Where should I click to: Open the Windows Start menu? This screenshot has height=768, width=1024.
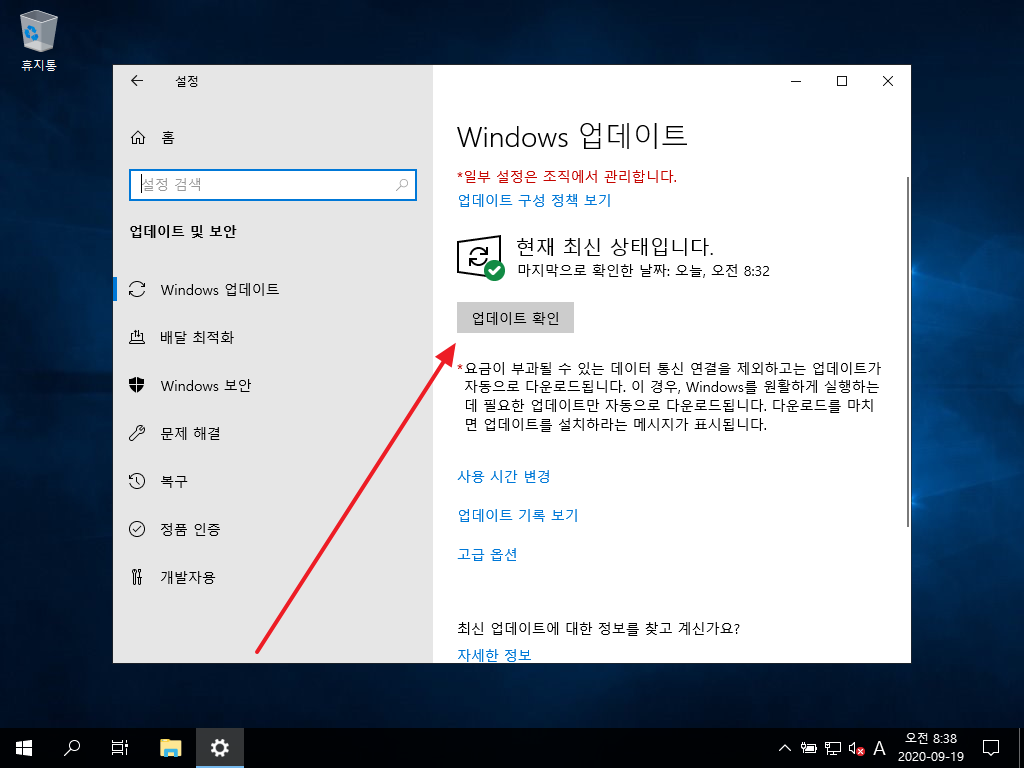click(x=24, y=748)
